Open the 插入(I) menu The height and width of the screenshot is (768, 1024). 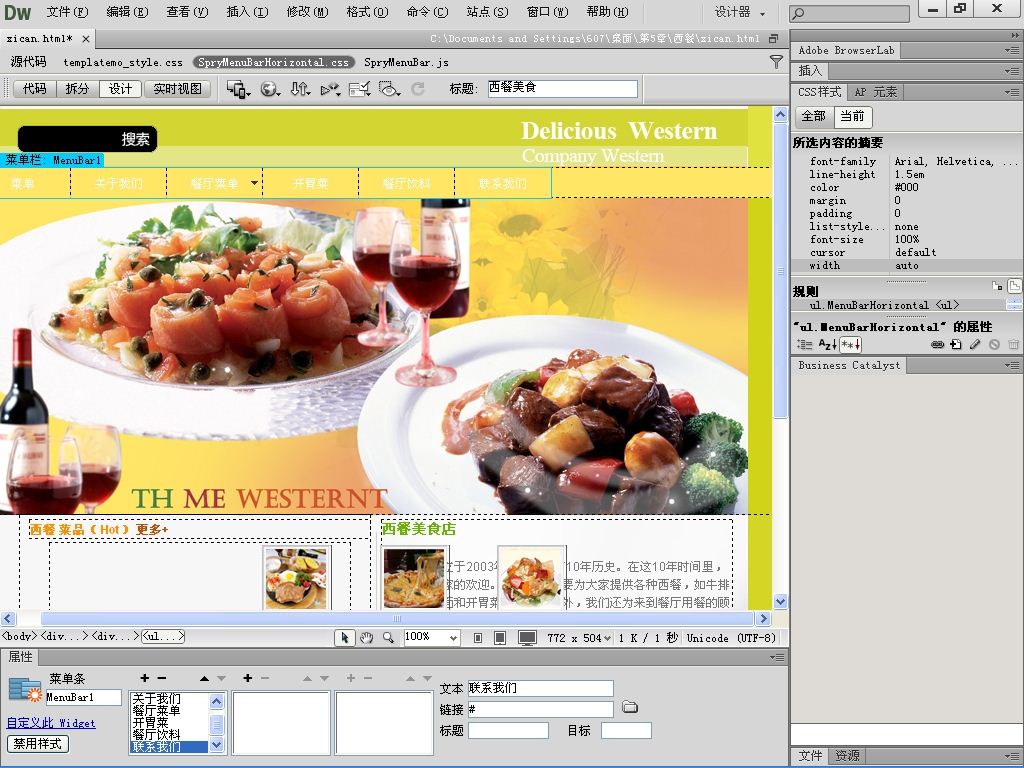click(247, 12)
